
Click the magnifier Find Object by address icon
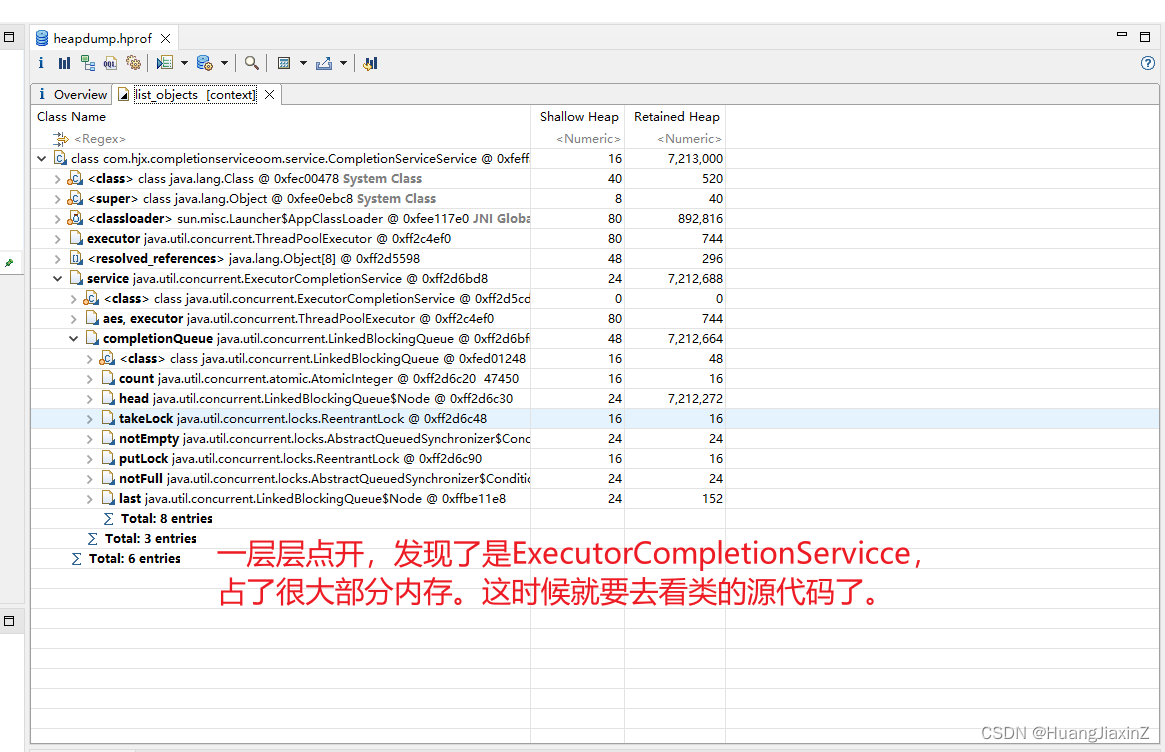point(252,63)
